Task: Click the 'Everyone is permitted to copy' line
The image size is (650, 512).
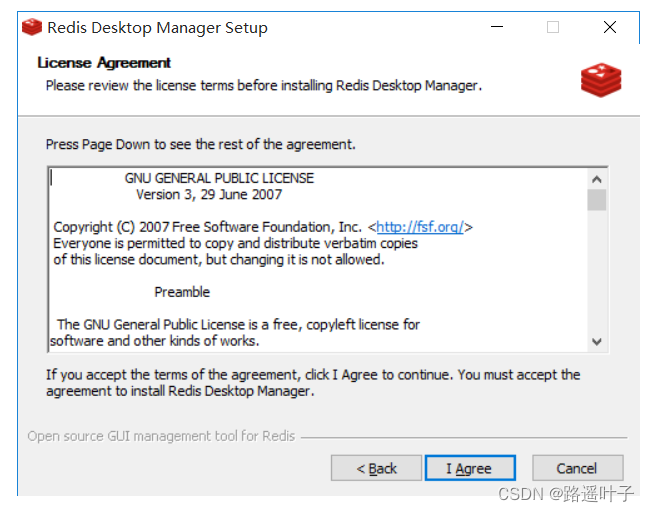Action: [235, 243]
